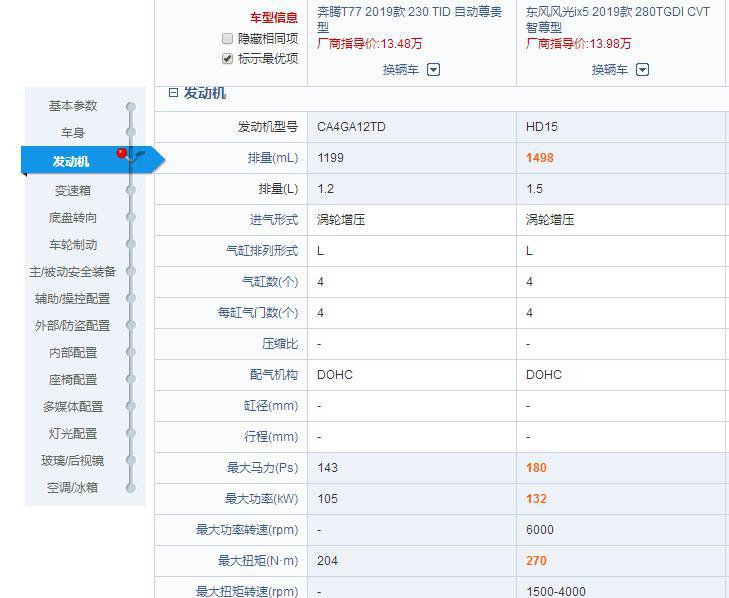This screenshot has width=729, height=598.
Task: Click the 204 torque value
Action: (x=327, y=560)
